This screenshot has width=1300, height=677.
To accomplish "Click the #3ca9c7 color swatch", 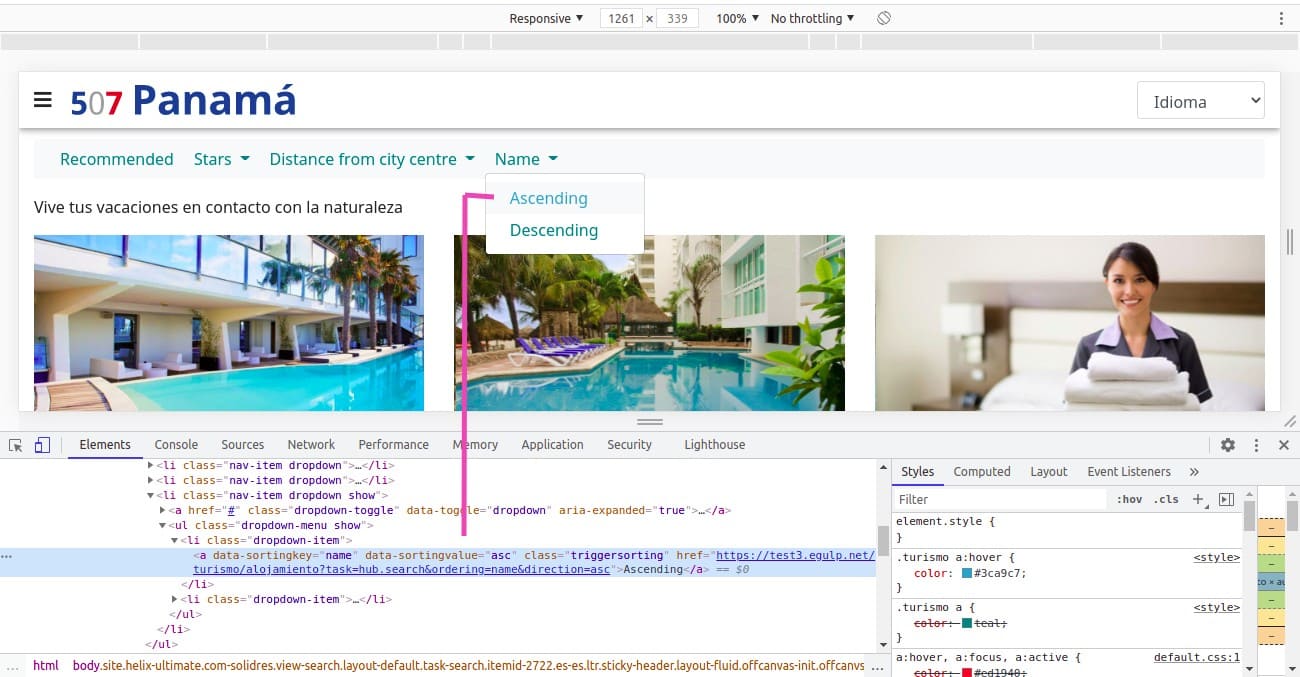I will point(967,573).
